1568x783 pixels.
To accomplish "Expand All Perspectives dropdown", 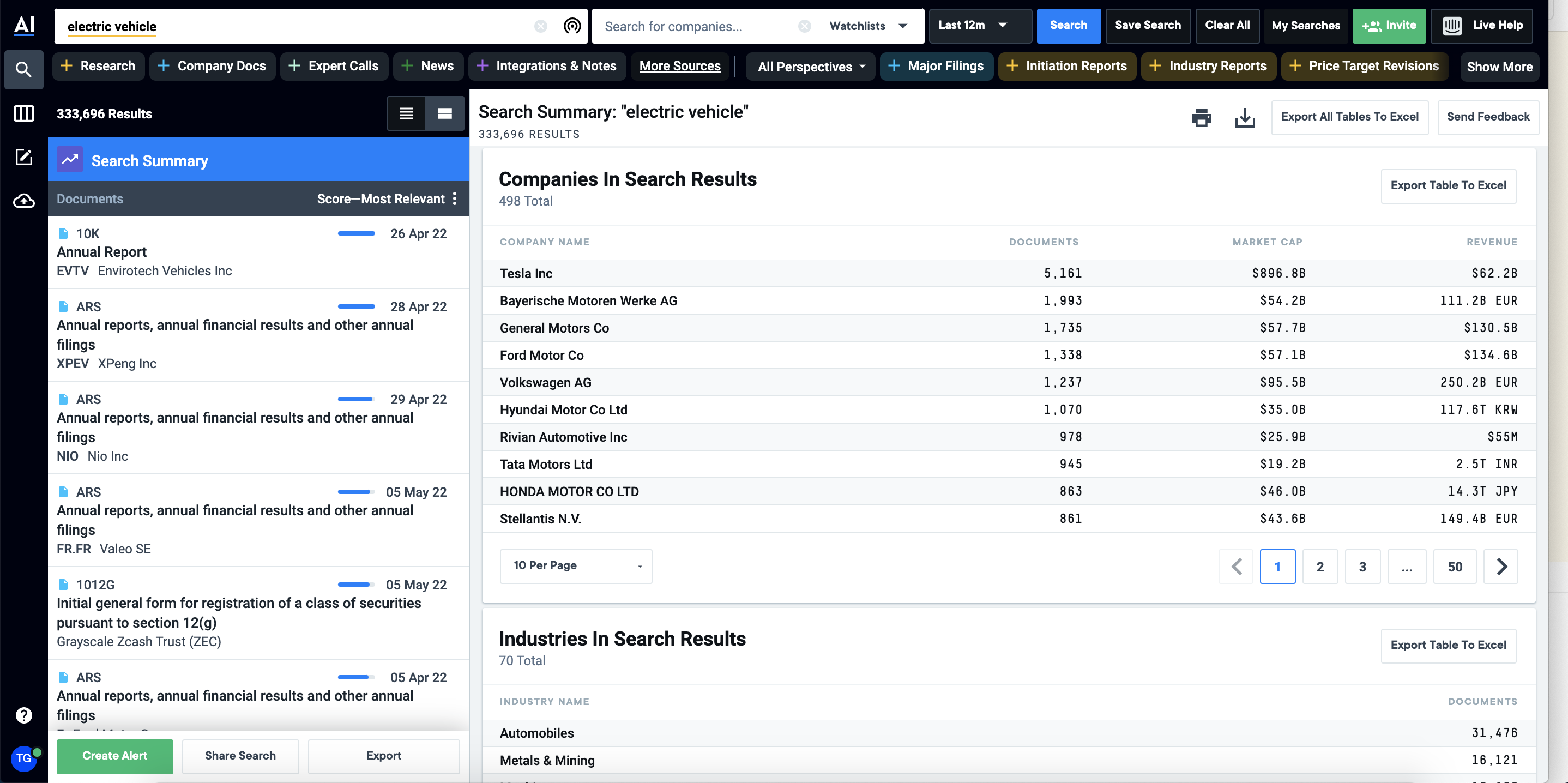I will click(x=811, y=67).
